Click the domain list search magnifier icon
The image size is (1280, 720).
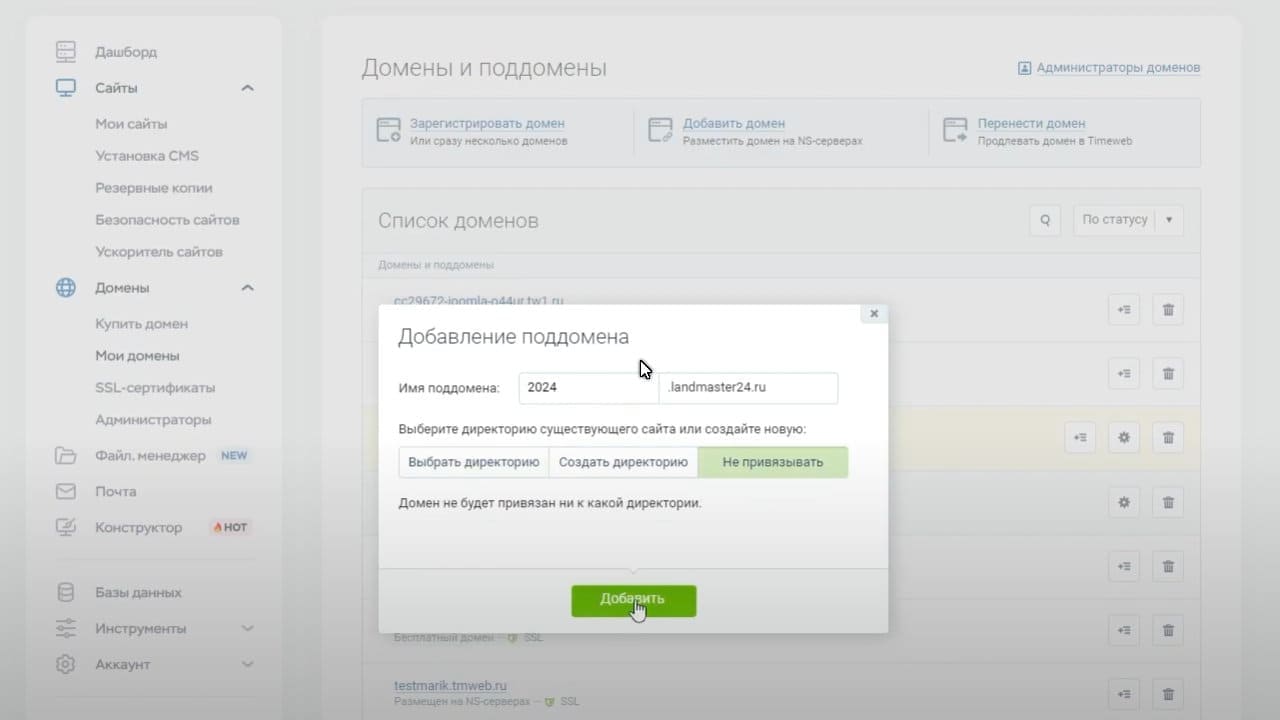1045,220
